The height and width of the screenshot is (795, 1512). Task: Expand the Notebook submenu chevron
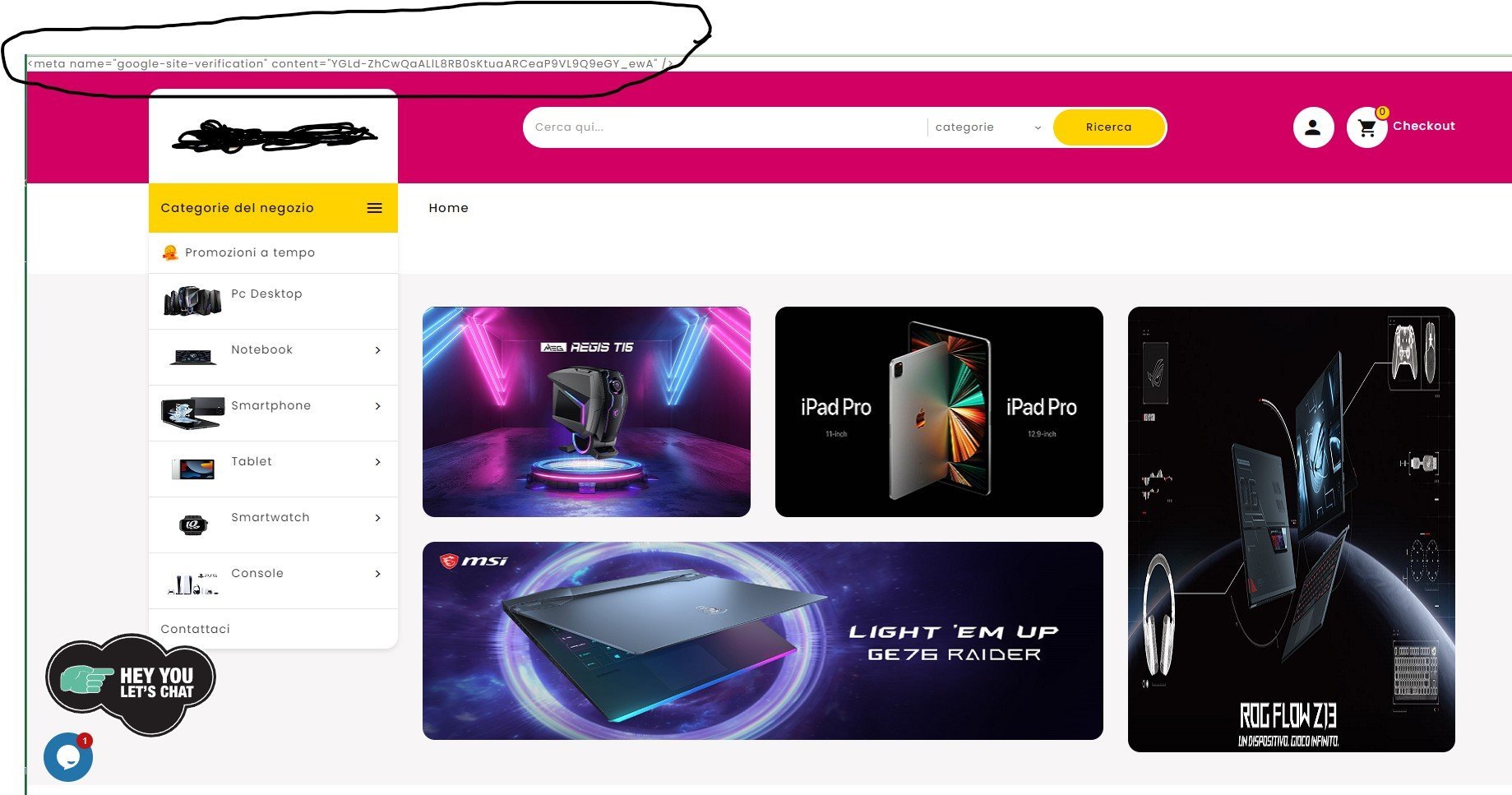click(x=377, y=350)
